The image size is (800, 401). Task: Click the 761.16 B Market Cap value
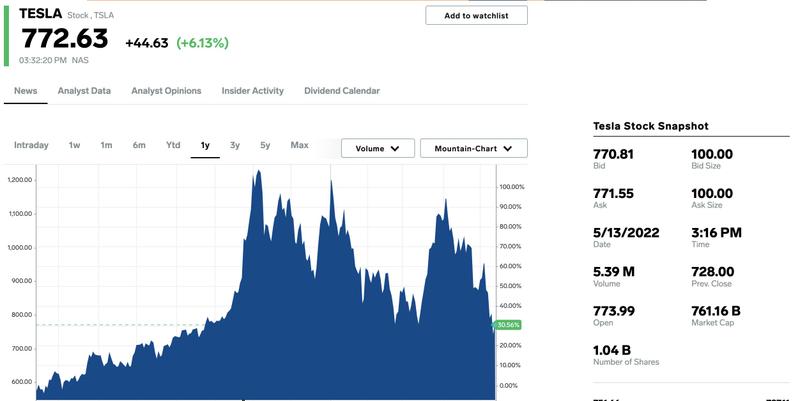coord(716,311)
